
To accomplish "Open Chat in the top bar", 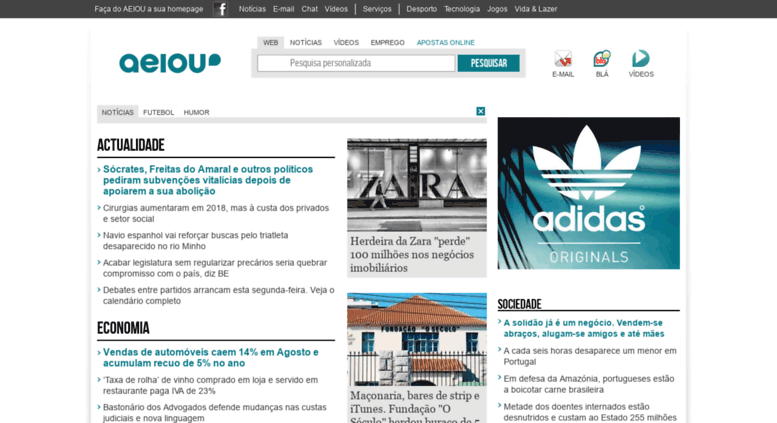I will coord(309,9).
